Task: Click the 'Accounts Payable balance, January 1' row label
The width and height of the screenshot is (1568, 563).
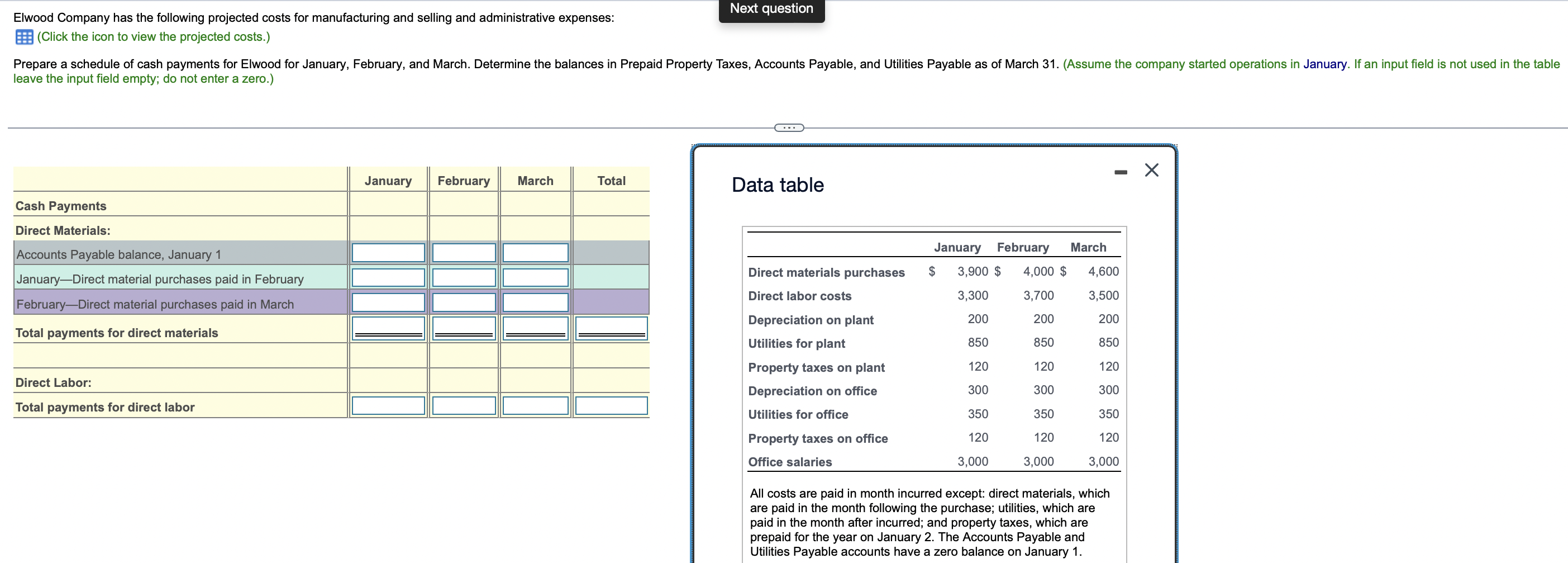Action: coord(118,255)
